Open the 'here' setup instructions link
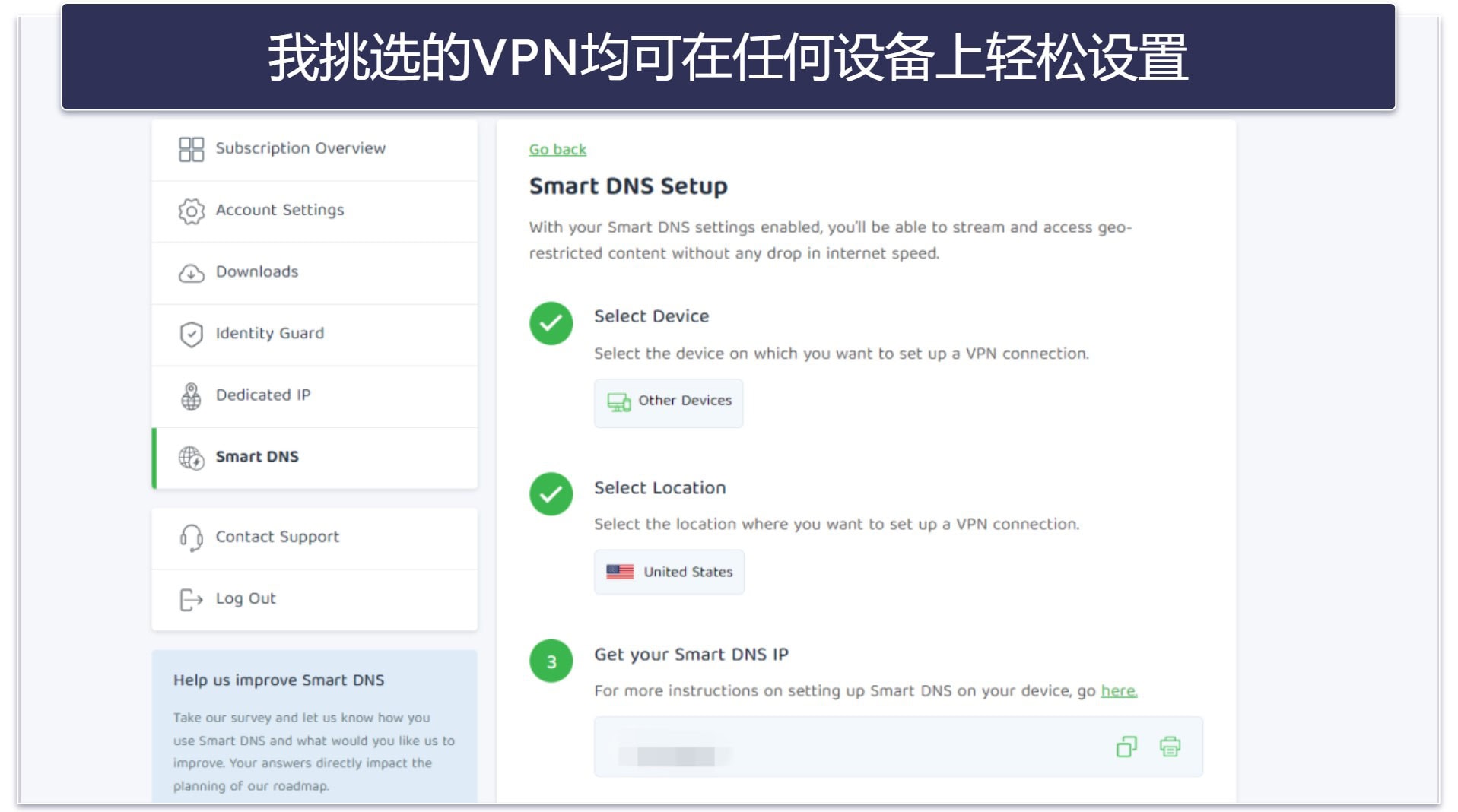The height and width of the screenshot is (812, 1458). 1119,690
